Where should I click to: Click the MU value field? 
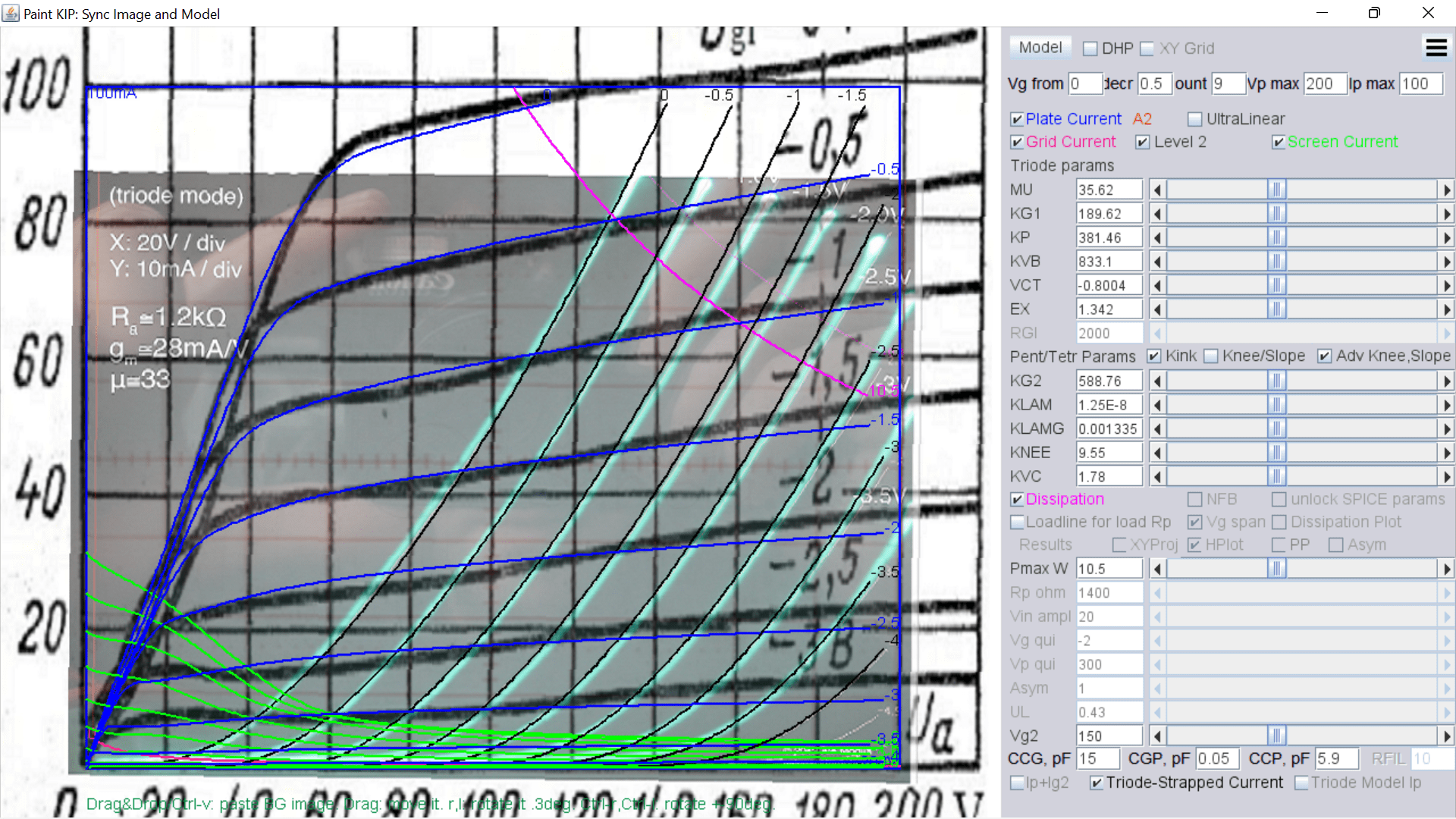1109,190
